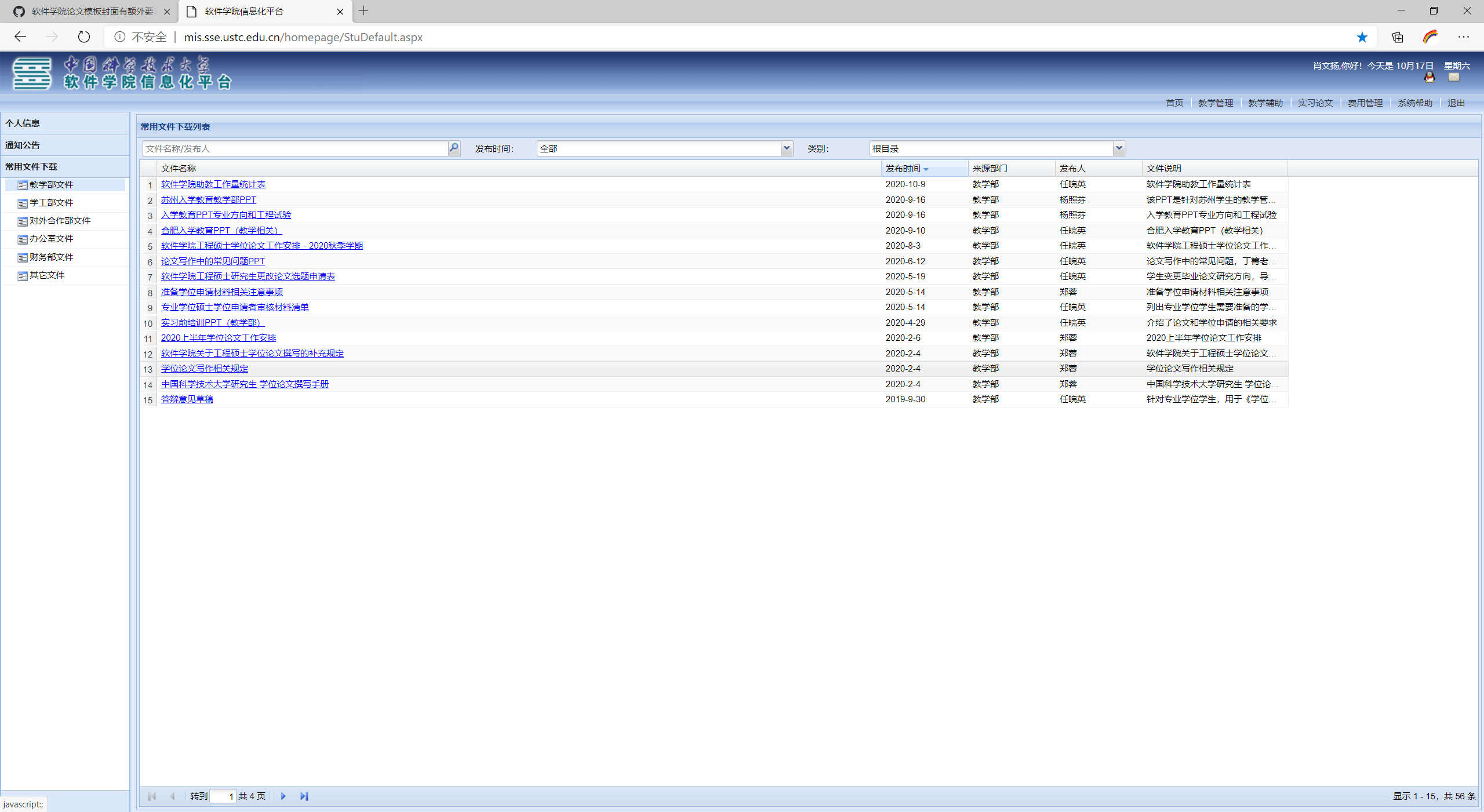This screenshot has width=1484, height=812.
Task: Select 财务部文件 in sidebar tree
Action: (x=51, y=257)
